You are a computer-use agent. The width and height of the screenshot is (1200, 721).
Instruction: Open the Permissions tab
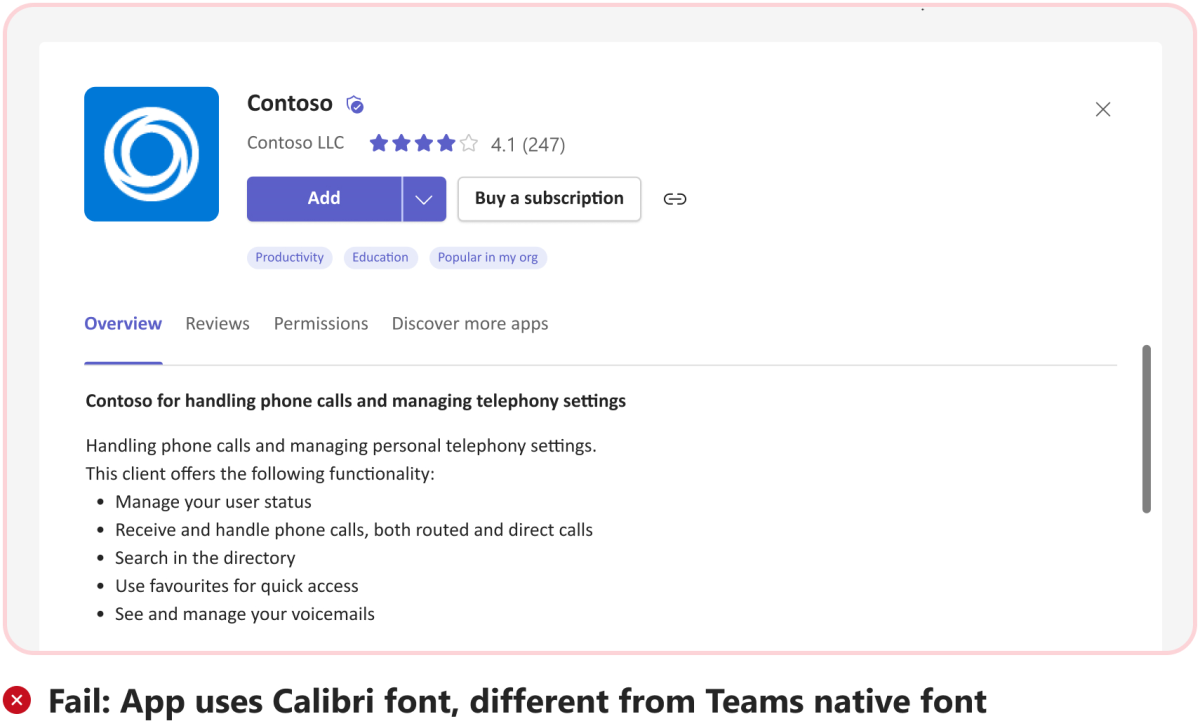pos(320,323)
